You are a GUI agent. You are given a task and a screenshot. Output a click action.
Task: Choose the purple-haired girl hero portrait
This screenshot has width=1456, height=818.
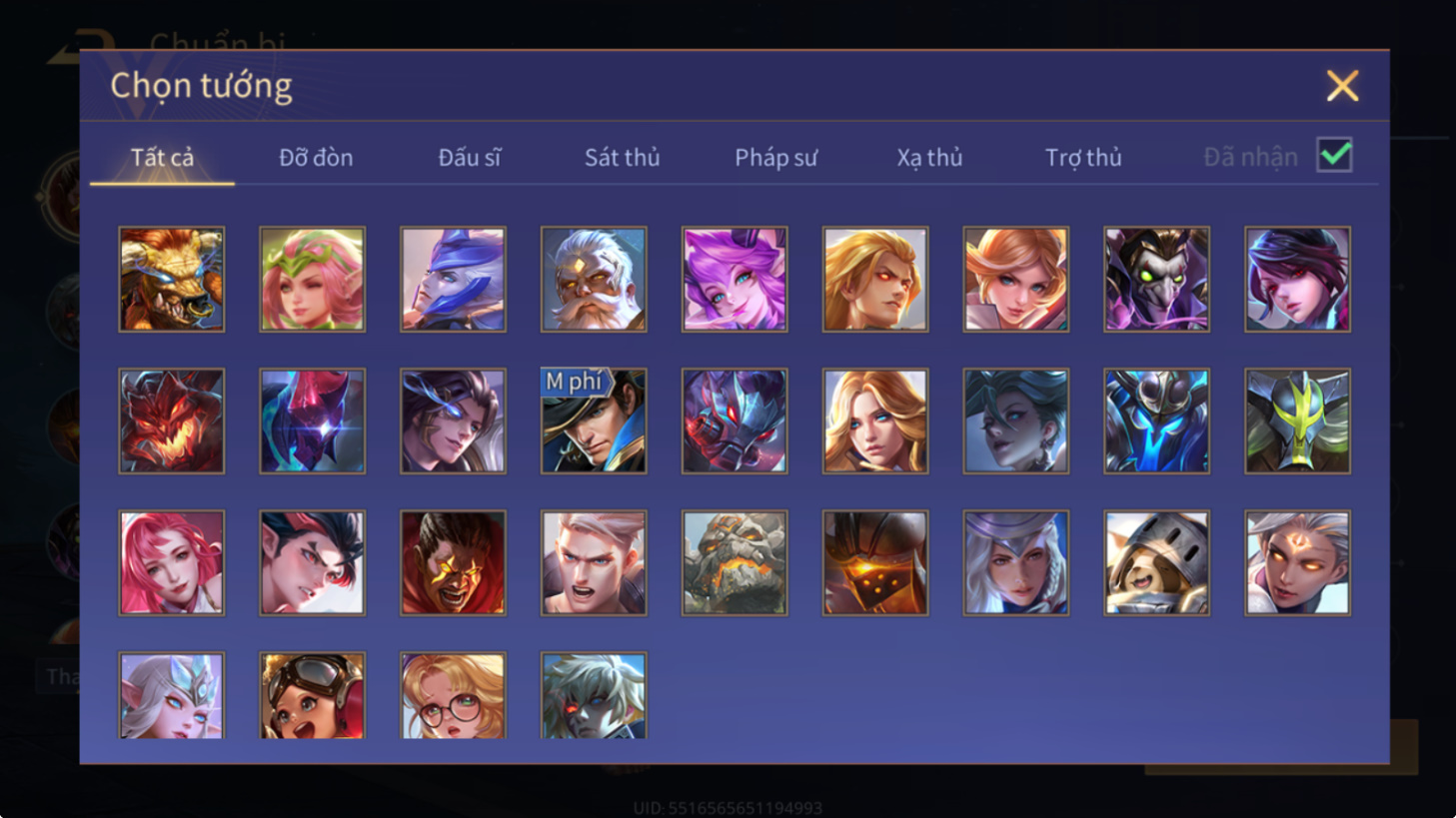coord(734,279)
